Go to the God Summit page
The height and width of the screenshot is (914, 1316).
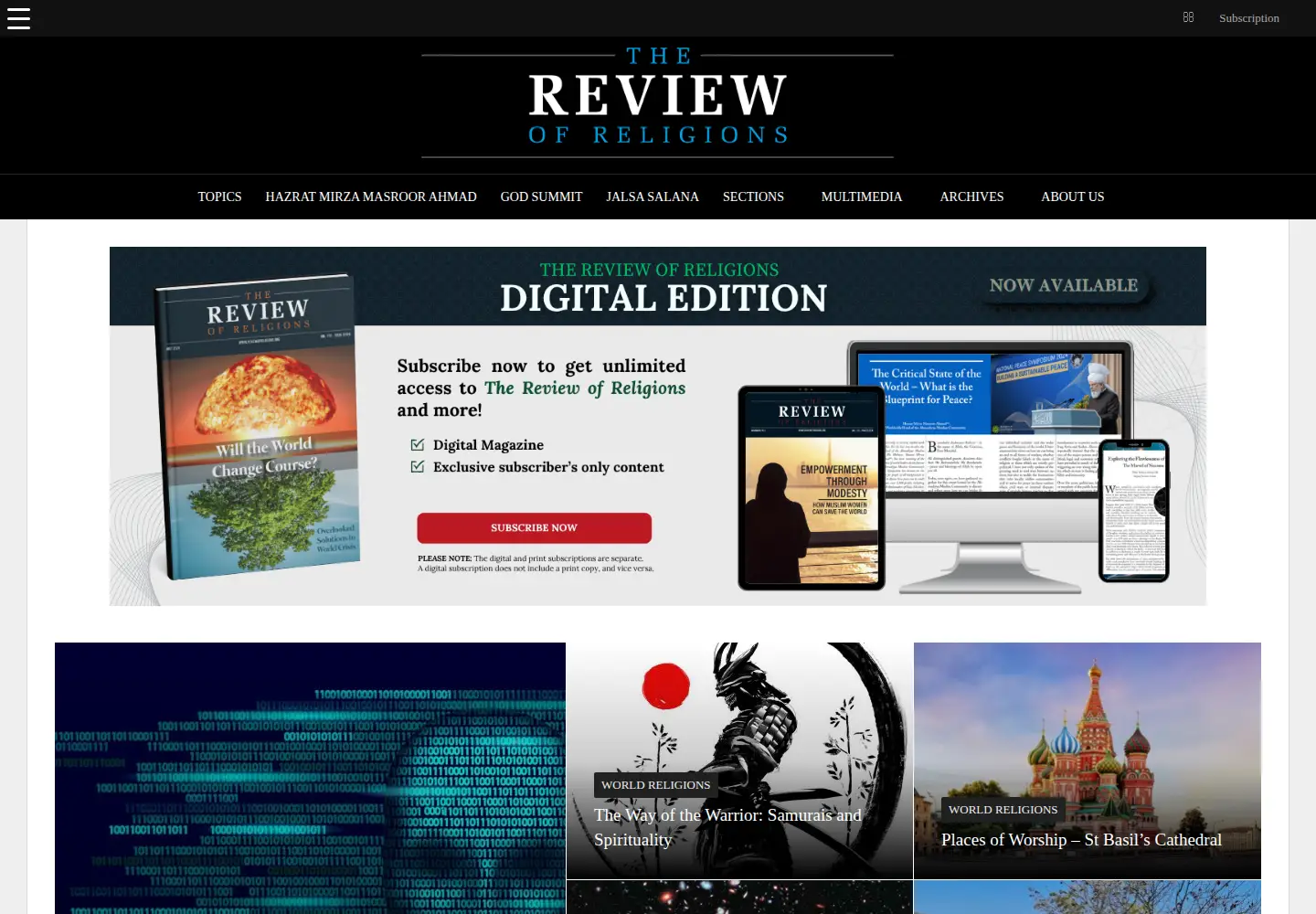pyautogui.click(x=541, y=197)
